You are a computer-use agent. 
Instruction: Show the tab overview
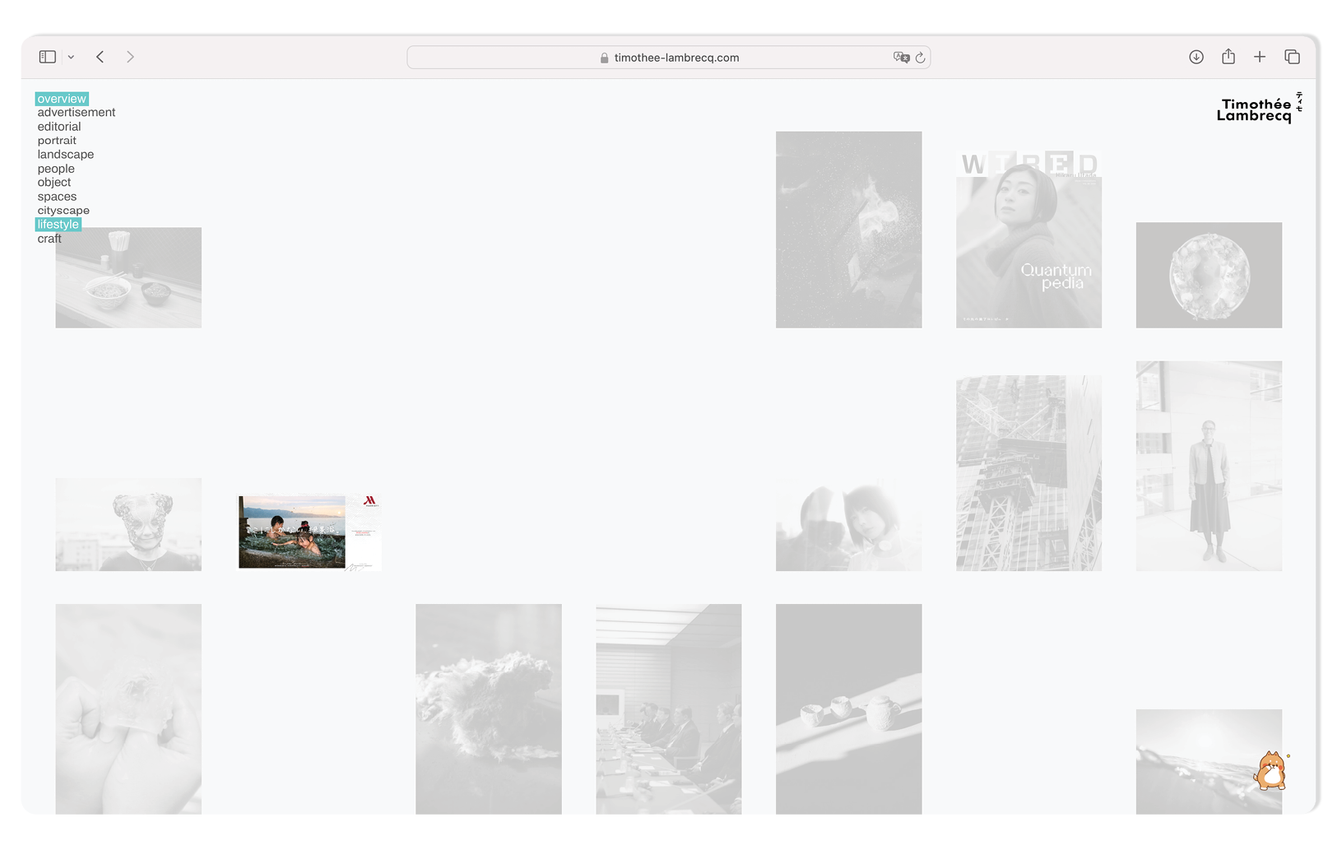tap(1292, 57)
